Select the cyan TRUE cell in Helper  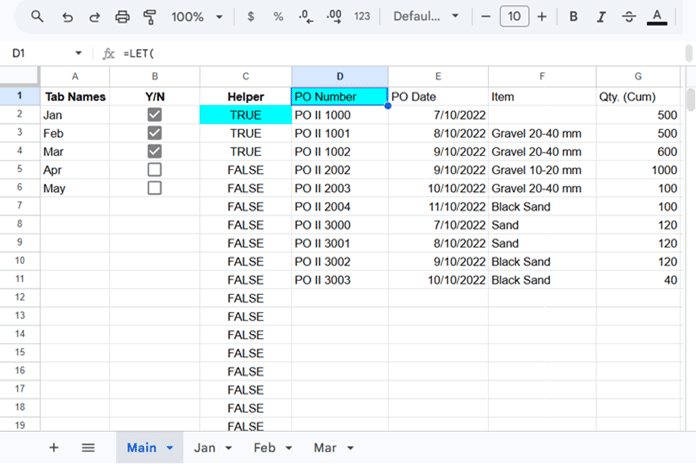click(x=245, y=115)
